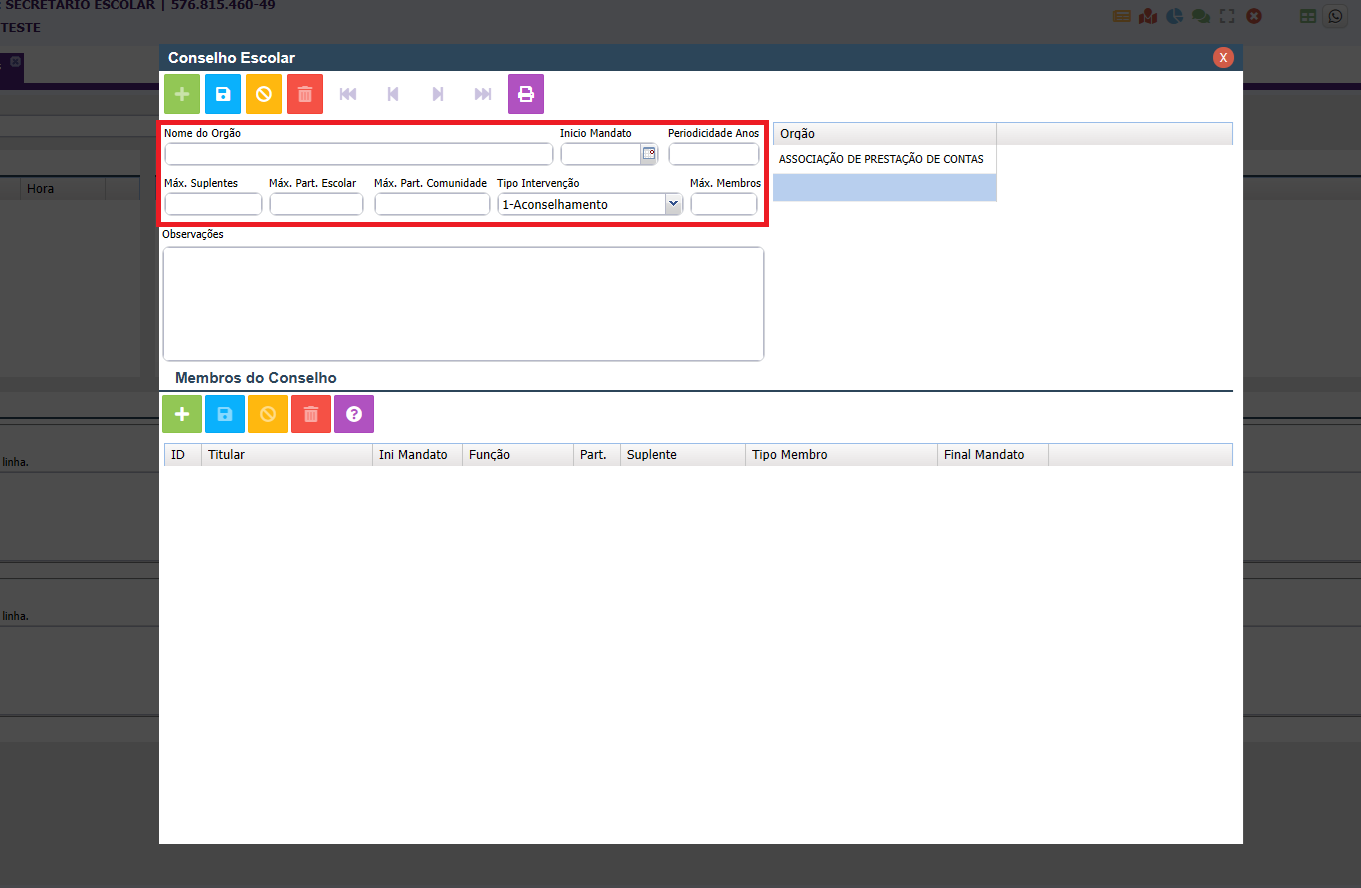Viewport: 1361px width, 888px height.
Task: Delete the record using the red trash icon
Action: (305, 94)
